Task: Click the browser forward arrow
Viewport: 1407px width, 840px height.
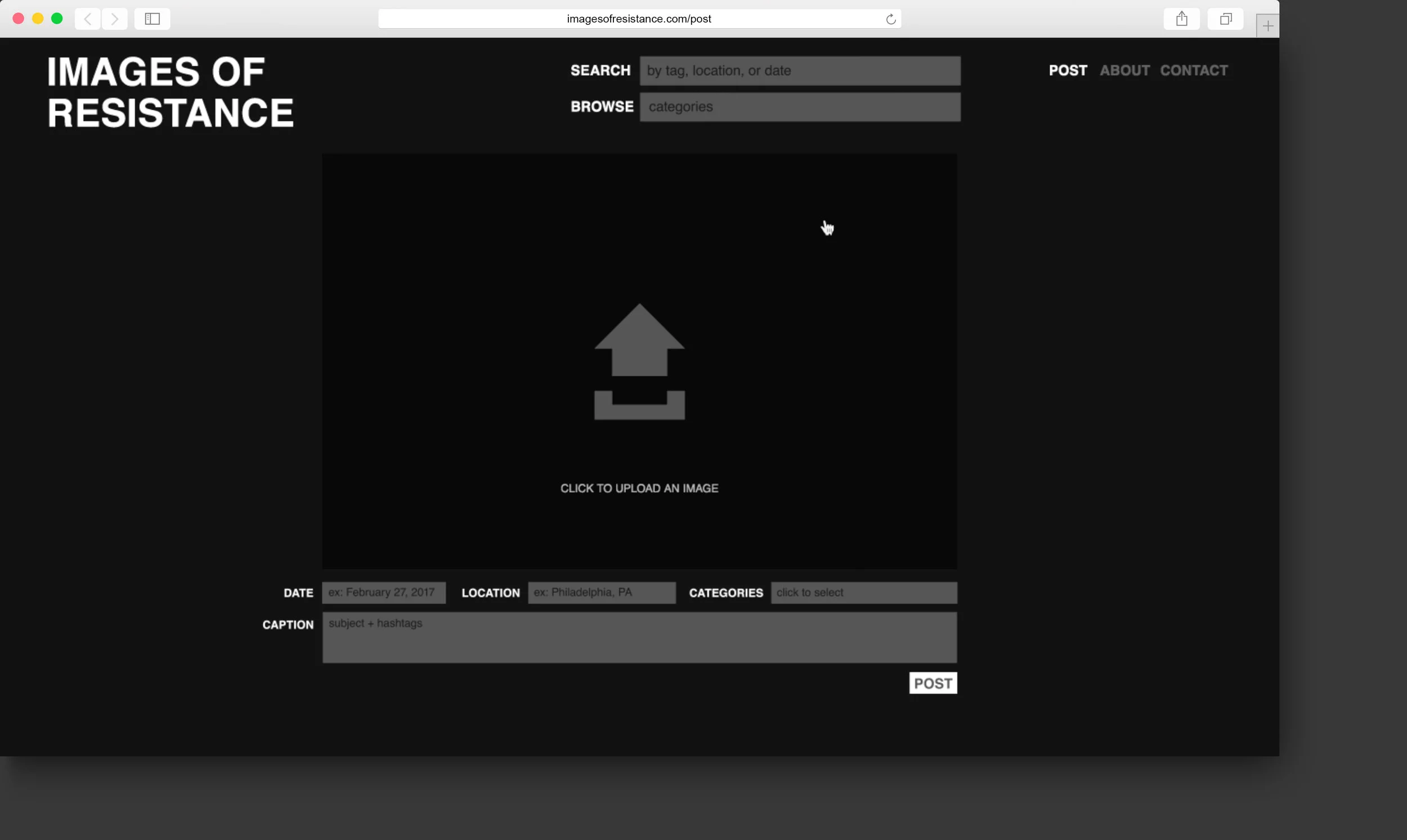Action: (114, 19)
